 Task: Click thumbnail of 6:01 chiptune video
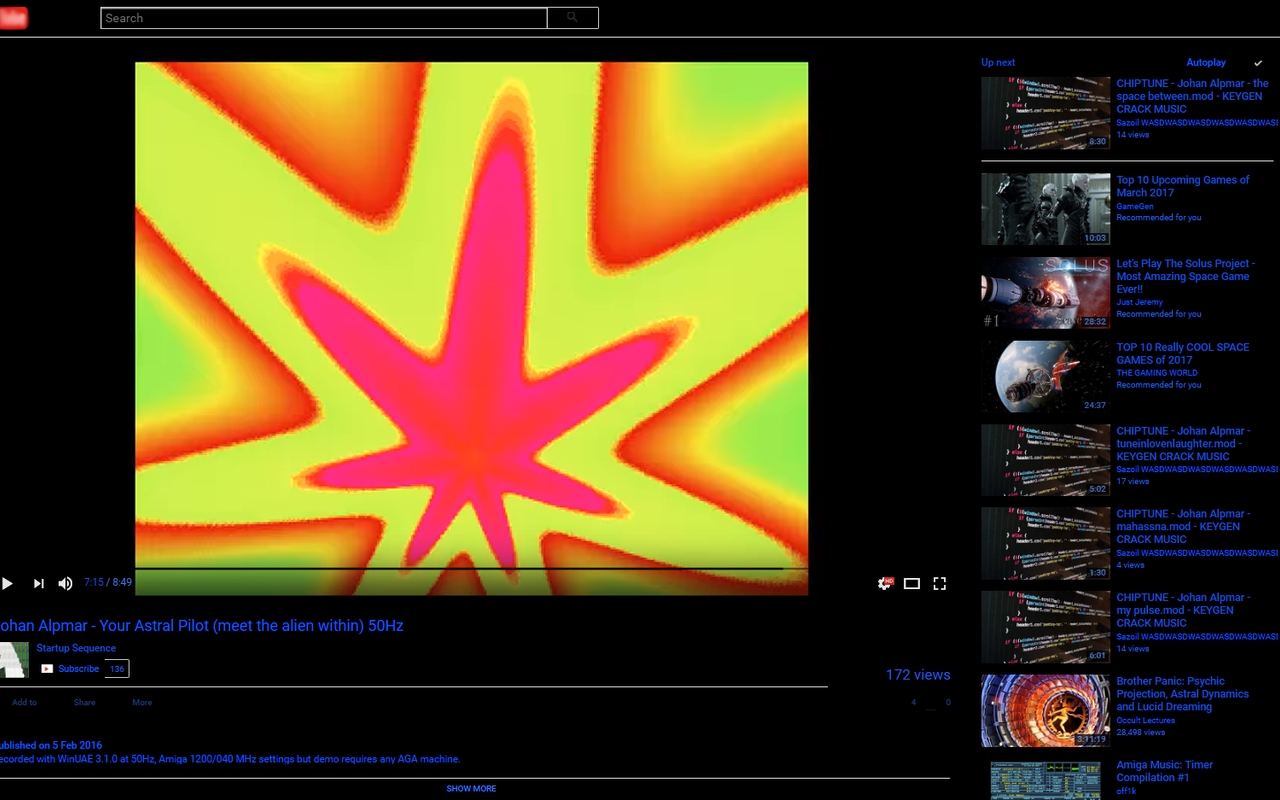tap(1046, 627)
